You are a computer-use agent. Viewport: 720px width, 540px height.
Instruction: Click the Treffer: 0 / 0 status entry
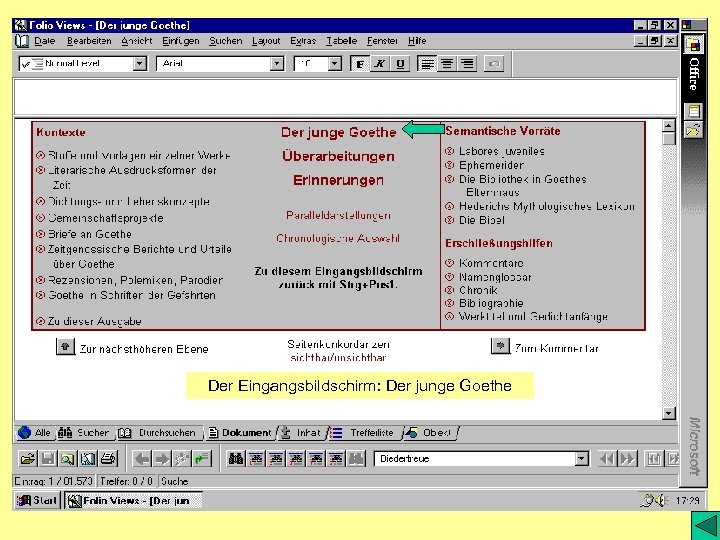(126, 481)
